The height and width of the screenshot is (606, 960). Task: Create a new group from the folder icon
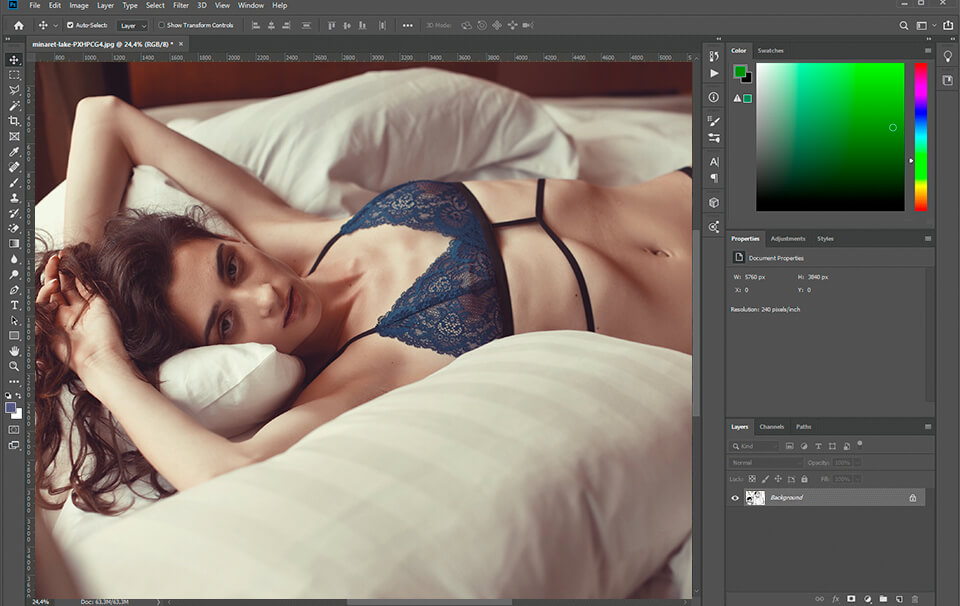[x=883, y=599]
